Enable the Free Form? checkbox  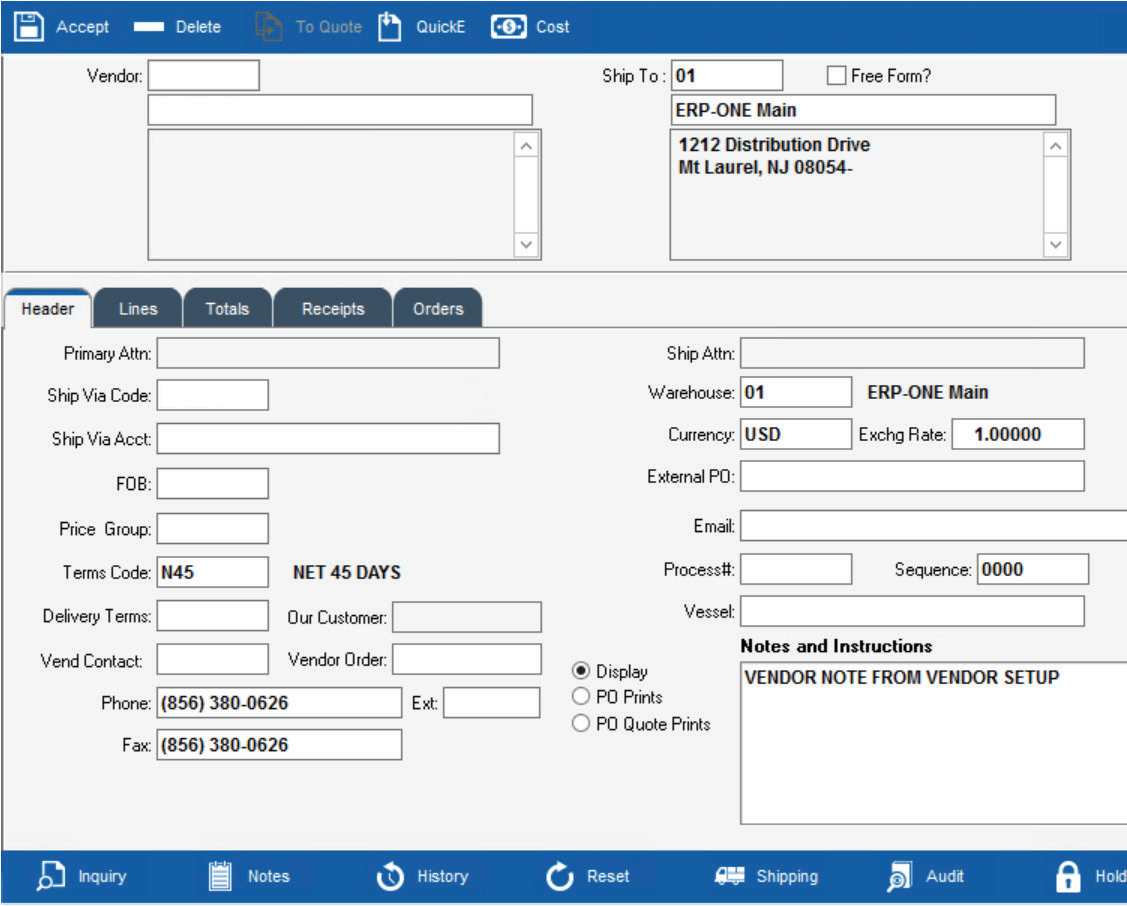(836, 74)
